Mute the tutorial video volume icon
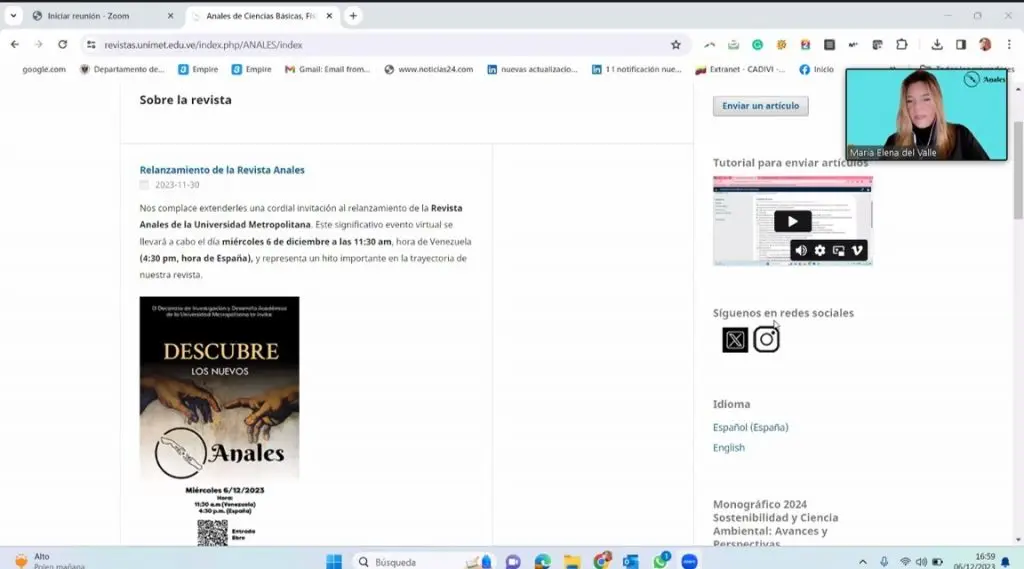 [x=801, y=251]
